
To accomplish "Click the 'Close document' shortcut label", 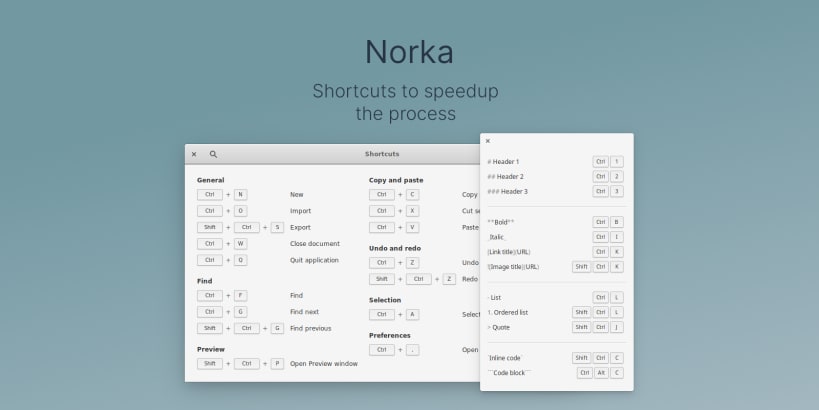I will pyautogui.click(x=315, y=244).
